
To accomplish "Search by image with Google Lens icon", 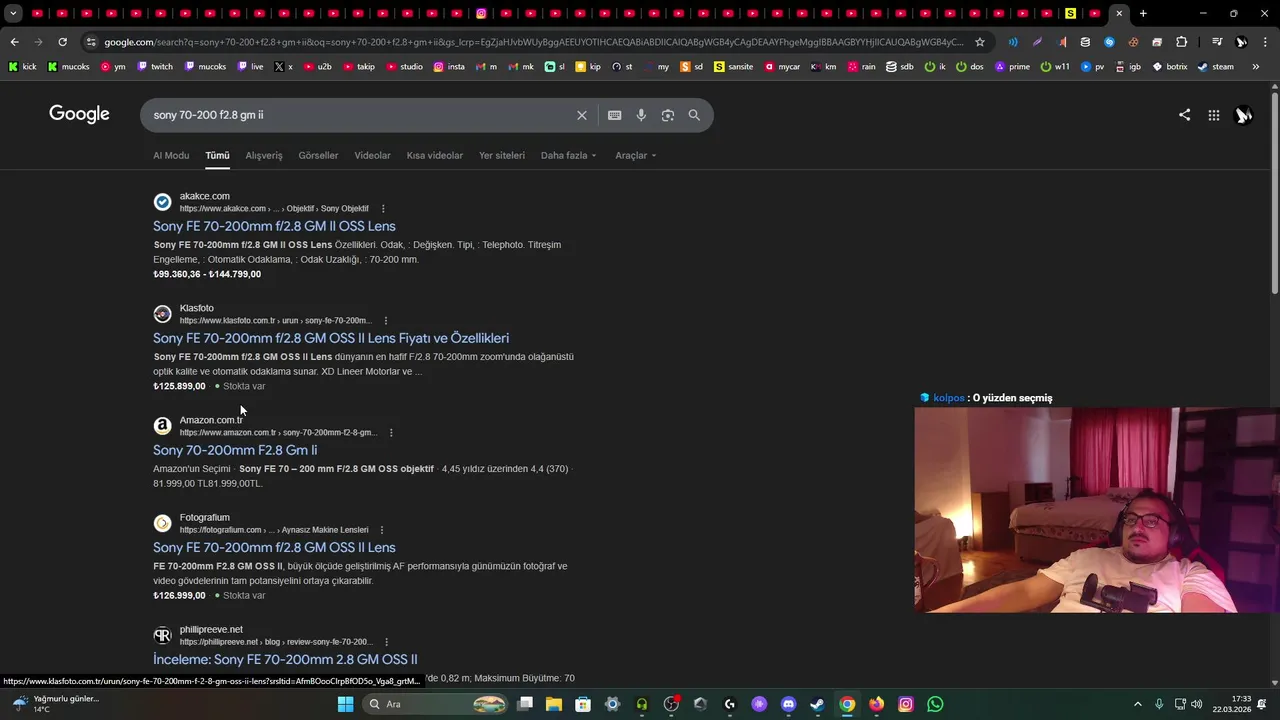I will point(668,115).
